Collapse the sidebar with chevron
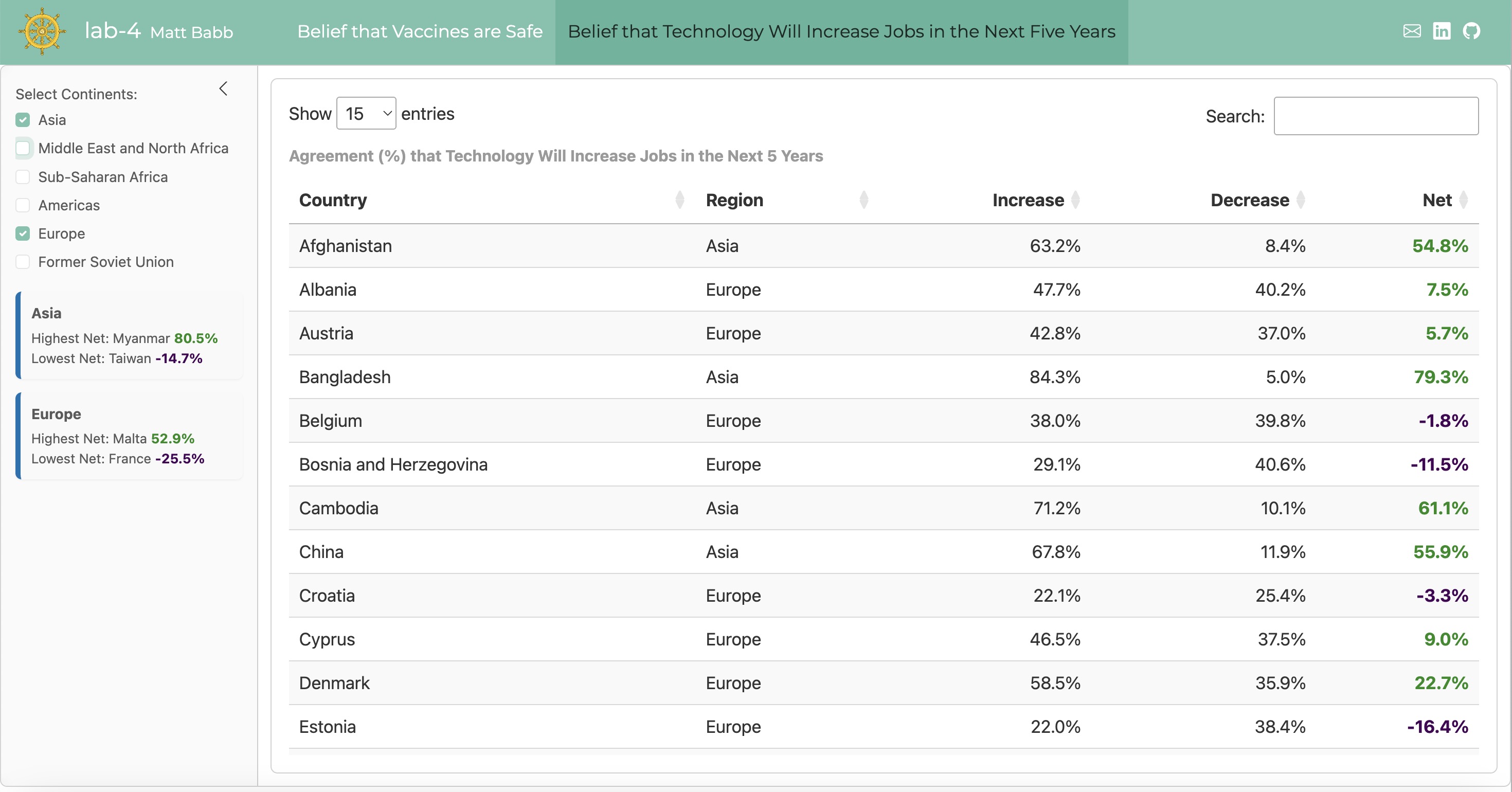Image resolution: width=1512 pixels, height=792 pixels. [x=223, y=88]
